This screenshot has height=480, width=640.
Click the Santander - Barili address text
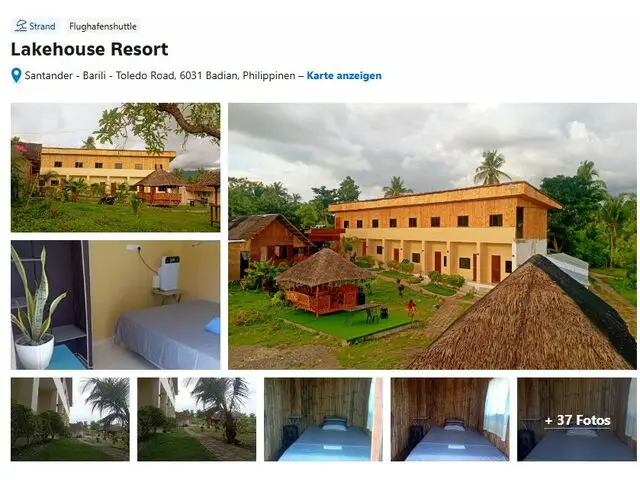click(x=160, y=76)
